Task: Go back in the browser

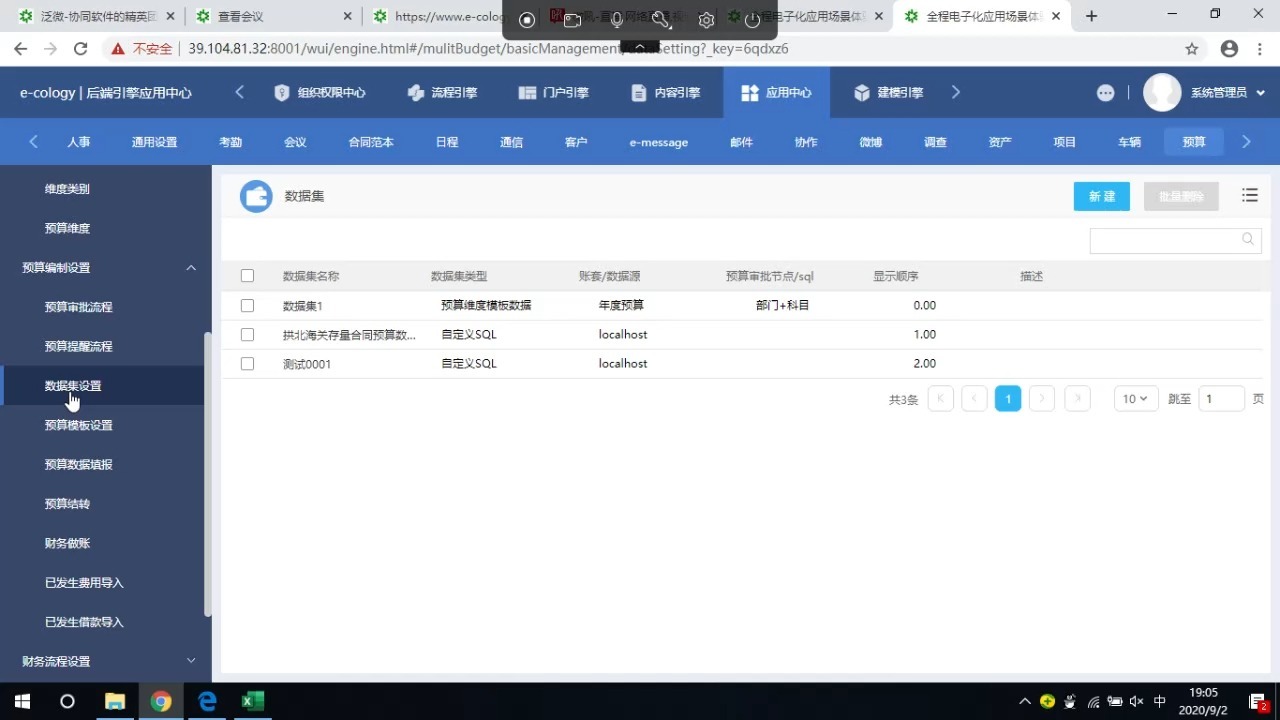Action: coord(20,49)
